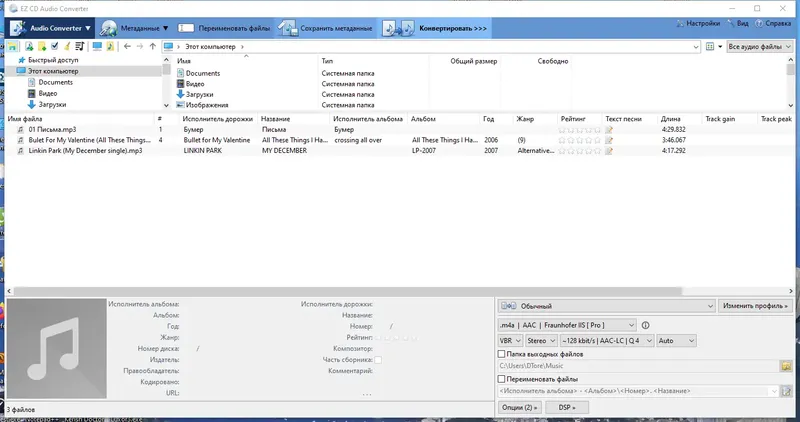Click the filename pattern <Исполнитель альбома> field

click(638, 391)
